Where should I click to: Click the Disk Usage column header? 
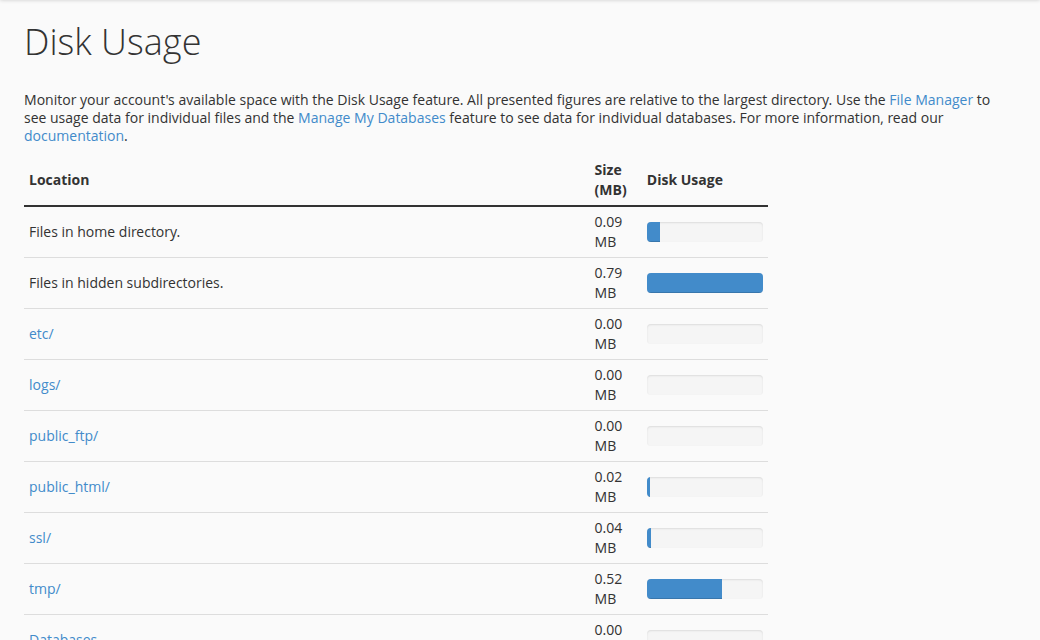(x=684, y=180)
